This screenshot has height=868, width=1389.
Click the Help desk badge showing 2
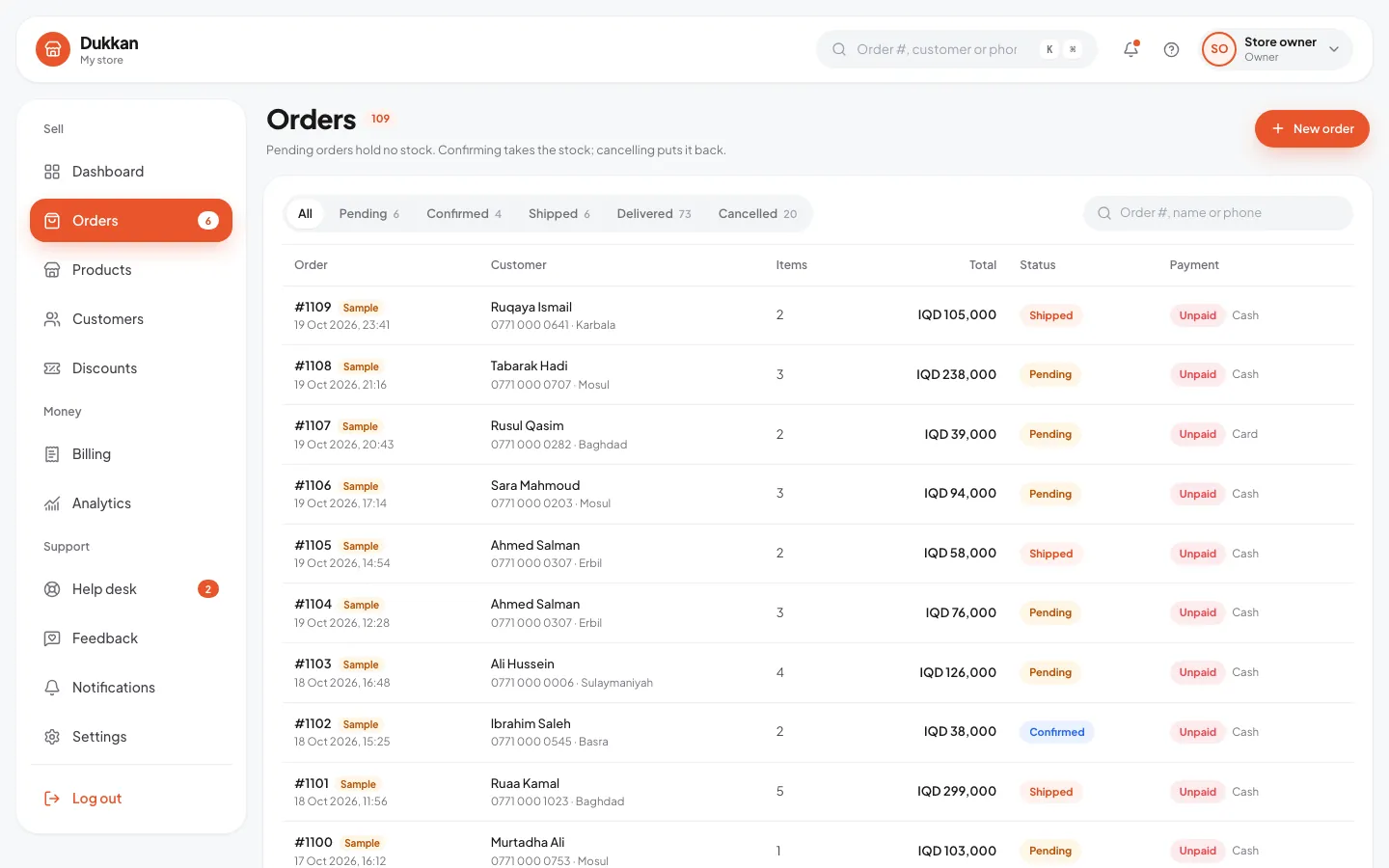208,589
